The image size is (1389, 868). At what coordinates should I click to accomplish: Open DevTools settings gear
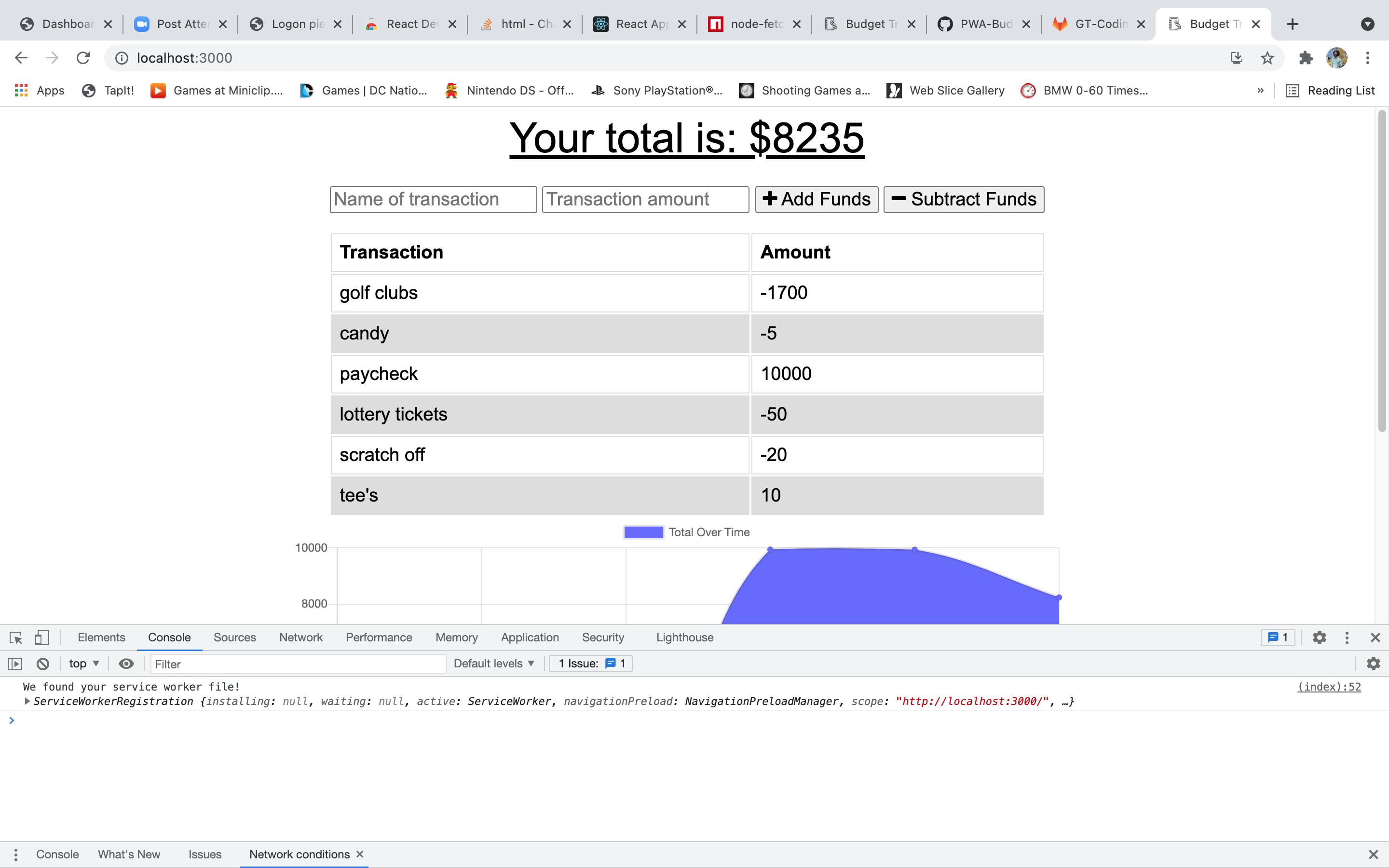(x=1319, y=637)
